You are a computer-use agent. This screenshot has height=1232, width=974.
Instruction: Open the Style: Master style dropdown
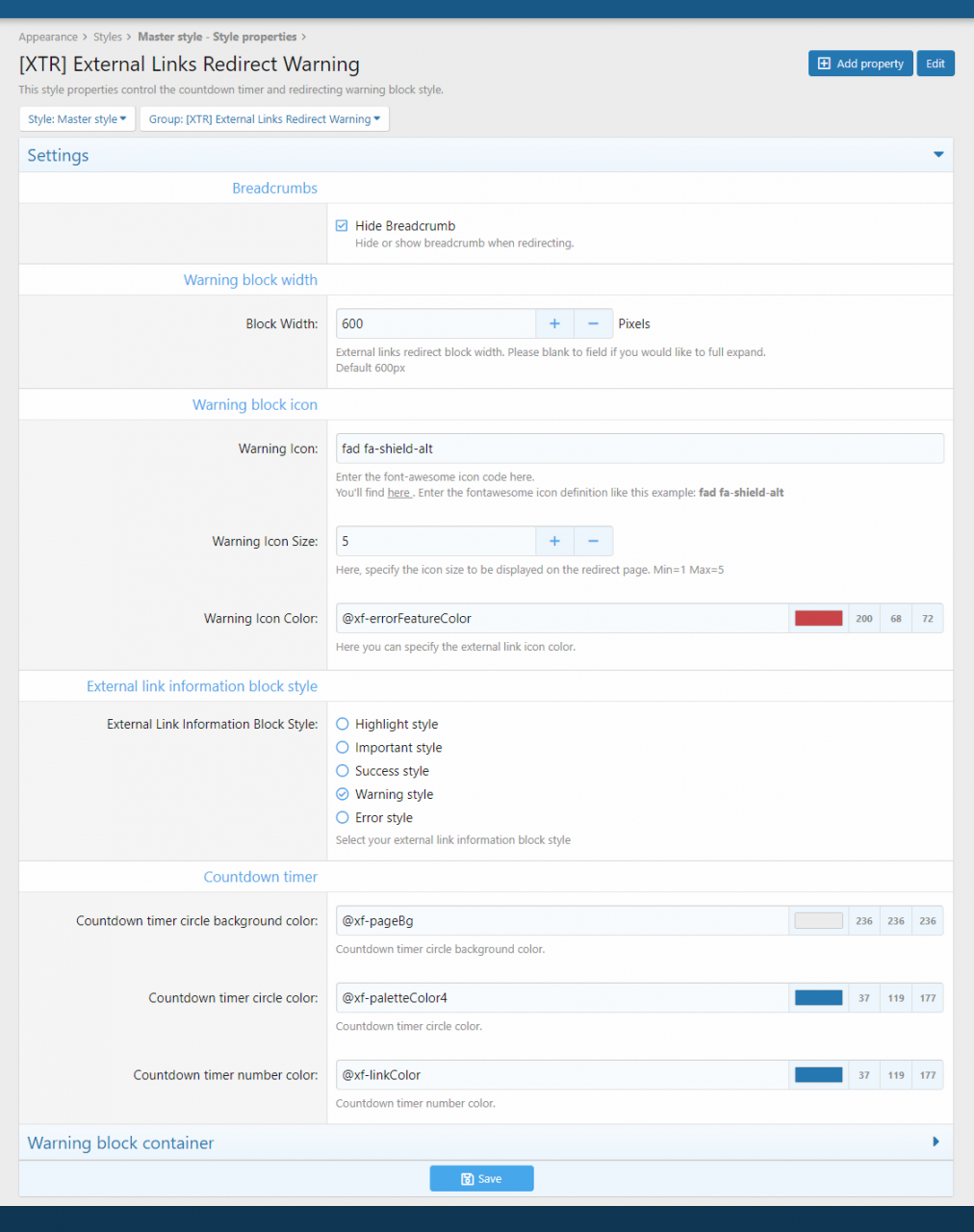77,119
